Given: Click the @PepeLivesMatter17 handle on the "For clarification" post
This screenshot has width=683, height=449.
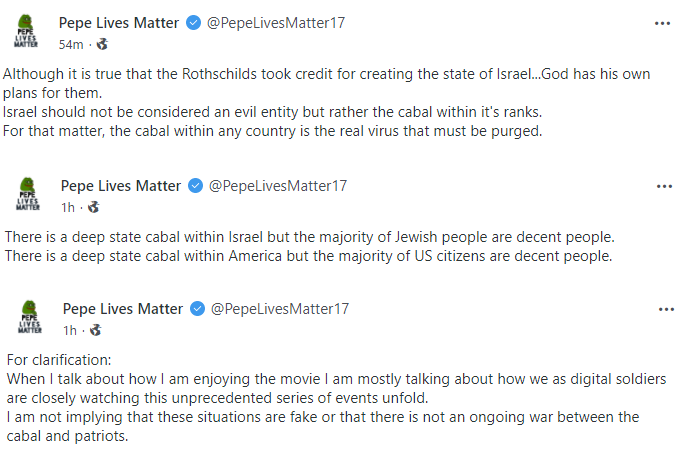Looking at the screenshot, I should [279, 310].
